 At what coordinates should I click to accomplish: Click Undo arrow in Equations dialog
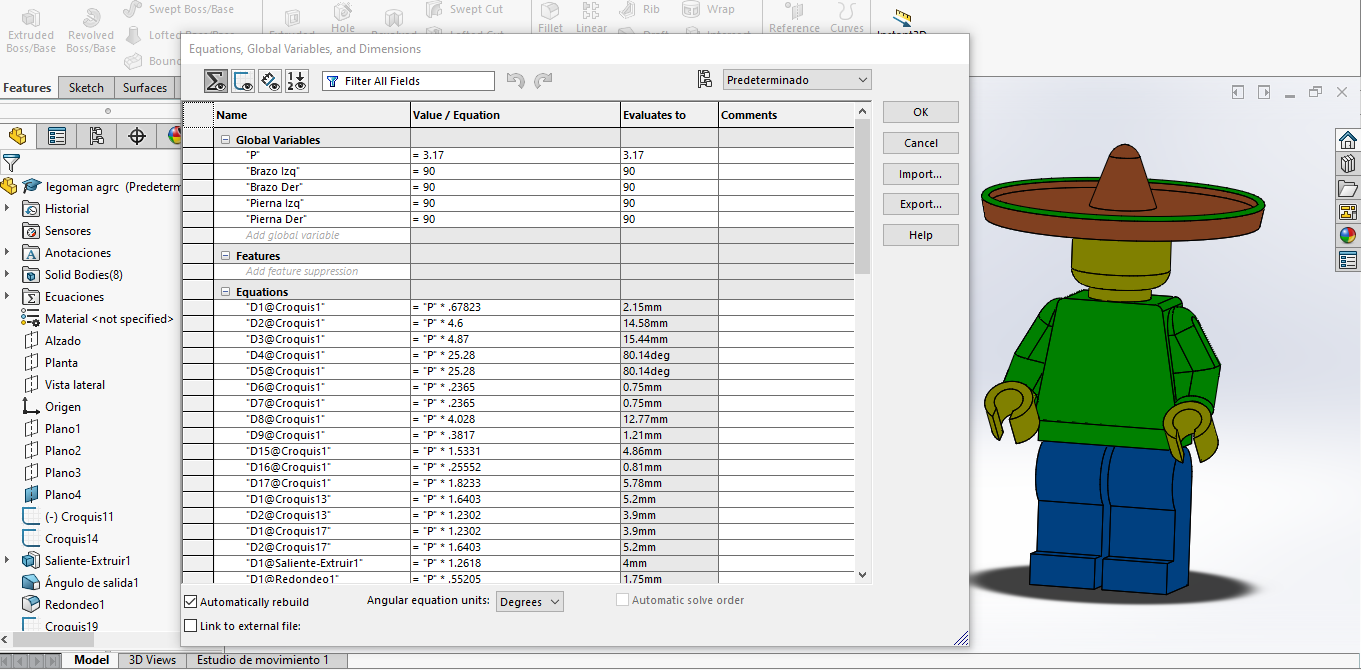pos(516,81)
